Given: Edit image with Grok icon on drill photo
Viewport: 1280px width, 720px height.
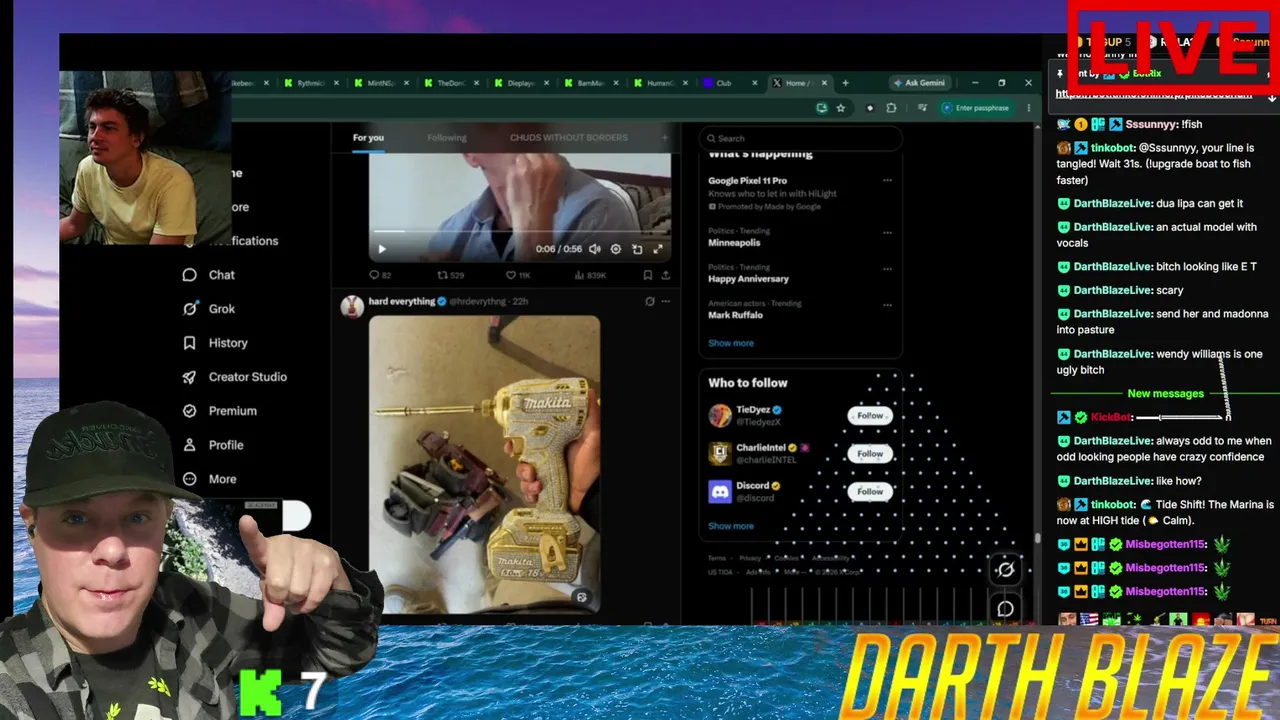Looking at the screenshot, I should pos(581,597).
